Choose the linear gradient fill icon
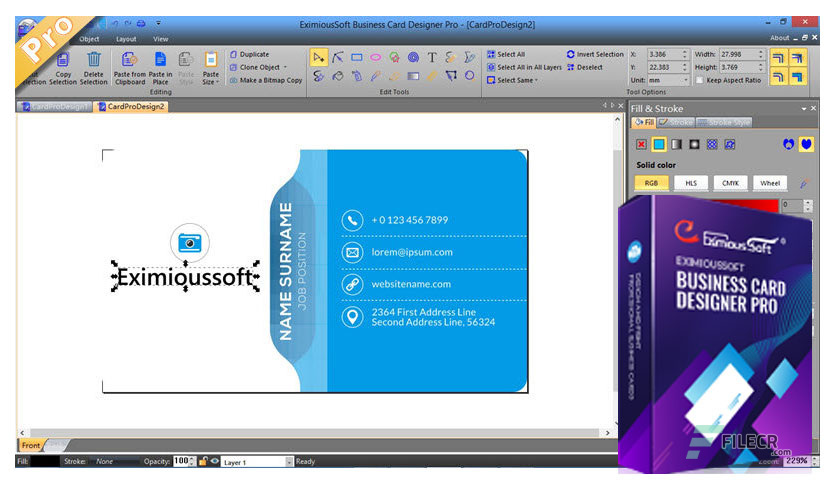 [x=676, y=144]
